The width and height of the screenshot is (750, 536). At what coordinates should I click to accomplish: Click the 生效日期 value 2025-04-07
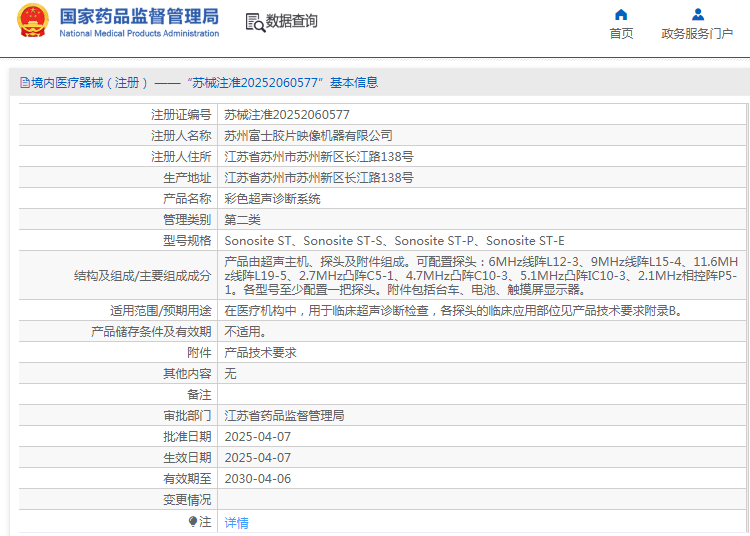click(x=258, y=458)
